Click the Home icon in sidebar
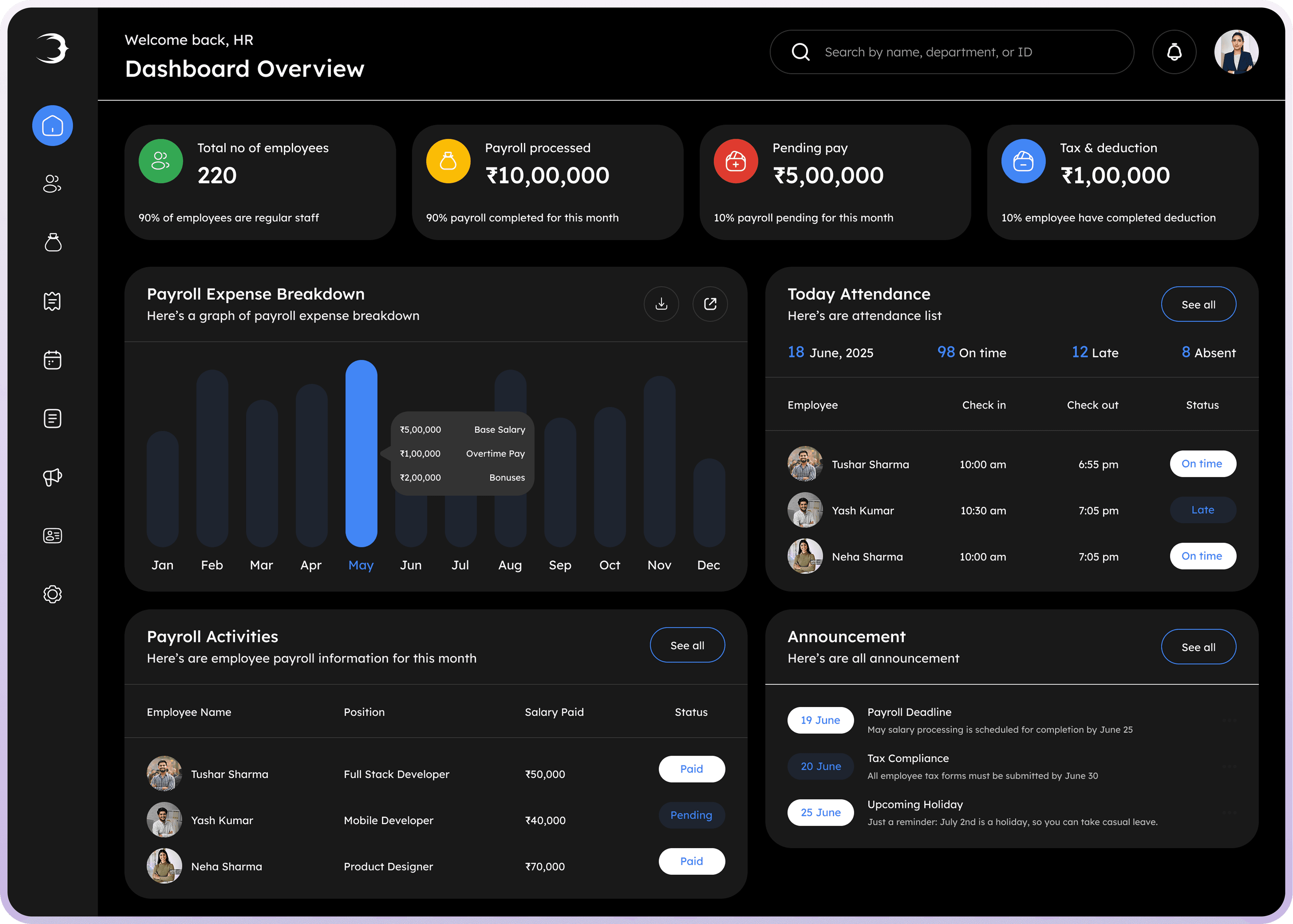 [52, 126]
